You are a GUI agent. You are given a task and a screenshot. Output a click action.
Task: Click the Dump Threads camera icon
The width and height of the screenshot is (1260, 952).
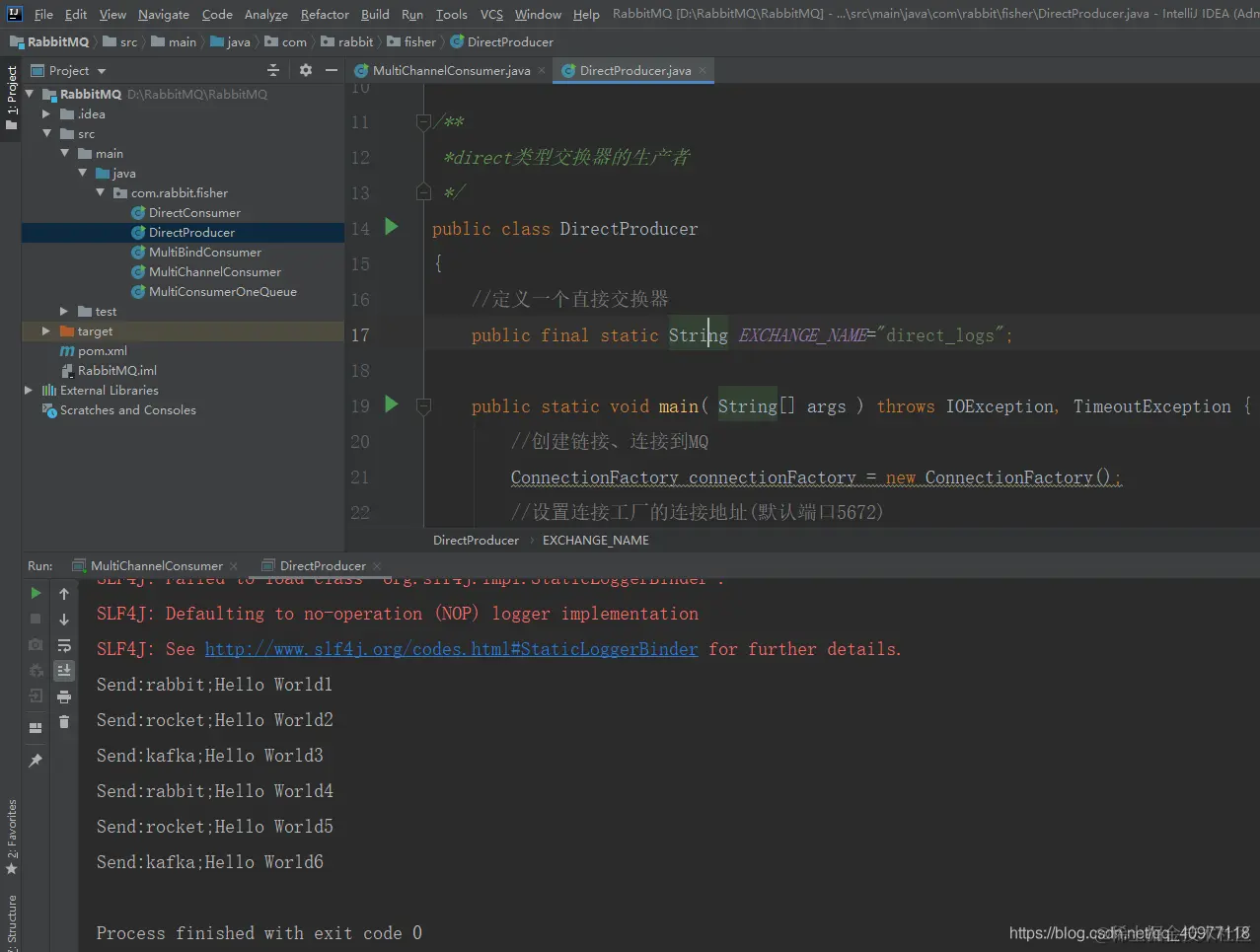pos(36,644)
